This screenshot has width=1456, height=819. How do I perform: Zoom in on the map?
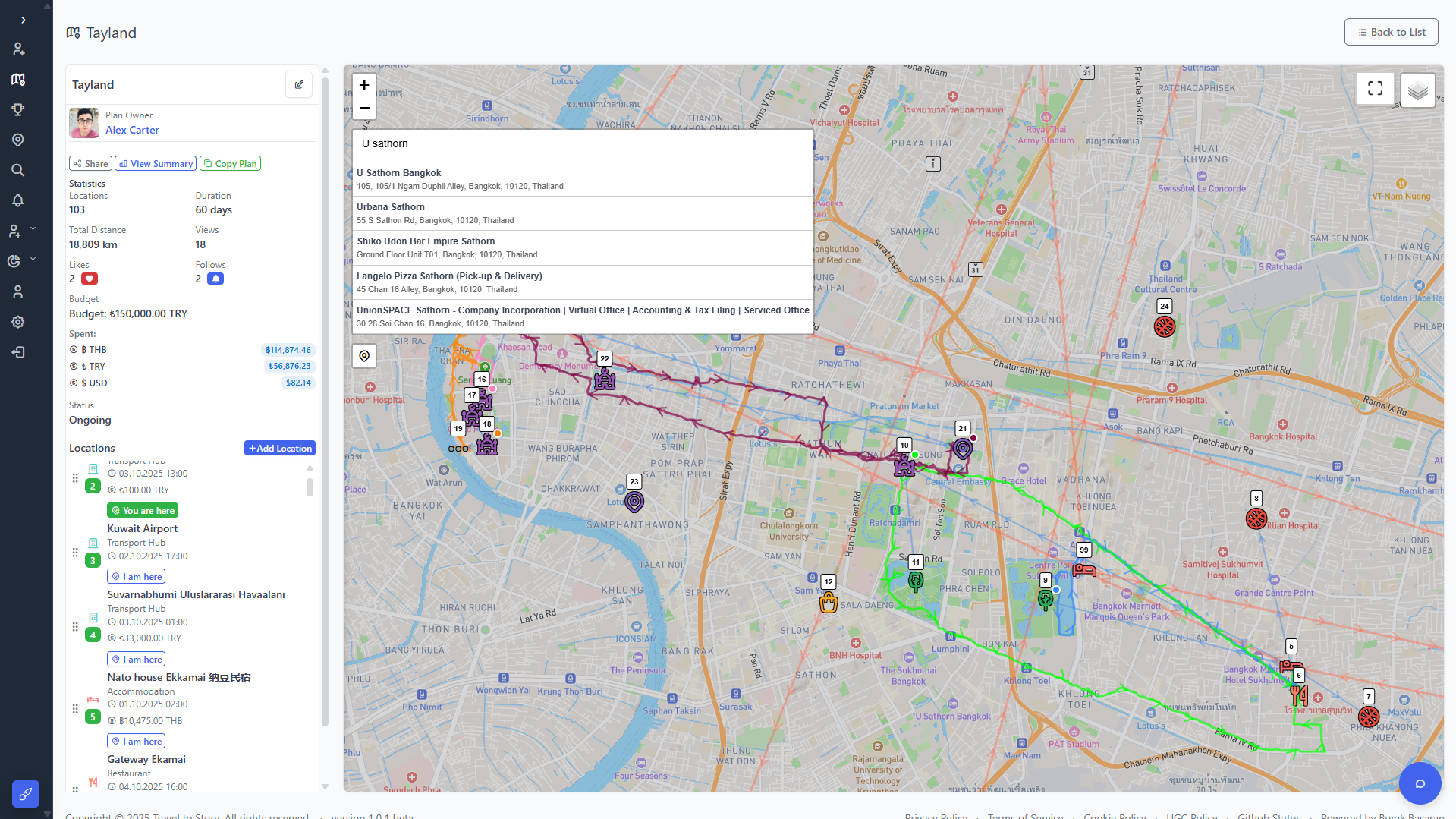(x=364, y=85)
